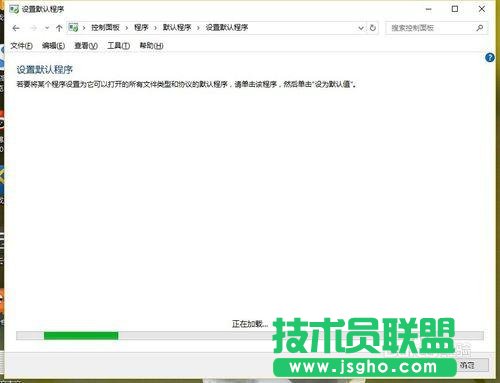Click the forward navigation arrow

34,28
